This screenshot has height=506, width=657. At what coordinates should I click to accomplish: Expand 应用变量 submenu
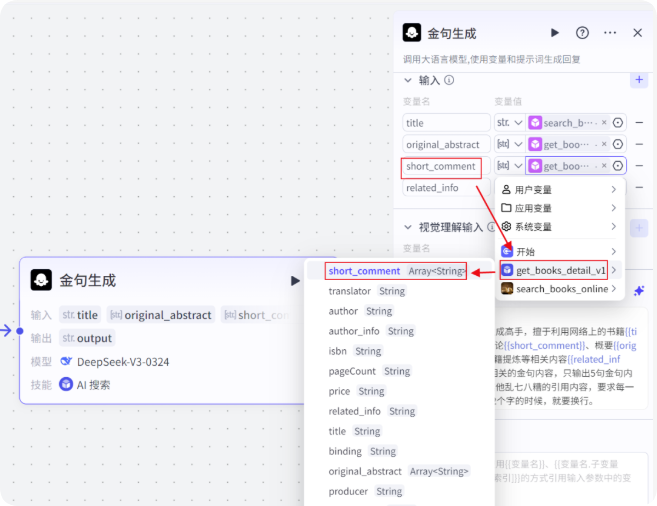(x=559, y=208)
